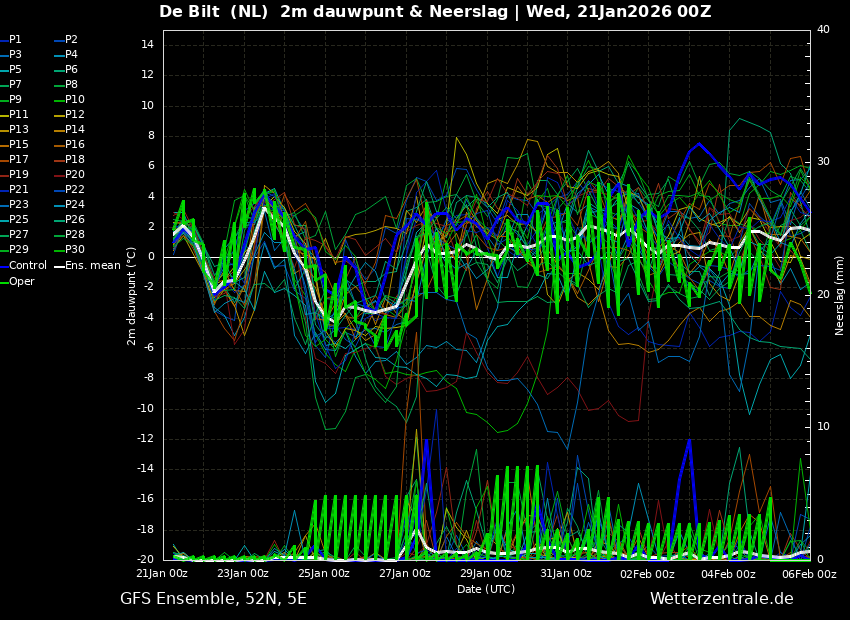Click the white Ens. mean line swatch
Screen dimensions: 850x620
tap(59, 266)
